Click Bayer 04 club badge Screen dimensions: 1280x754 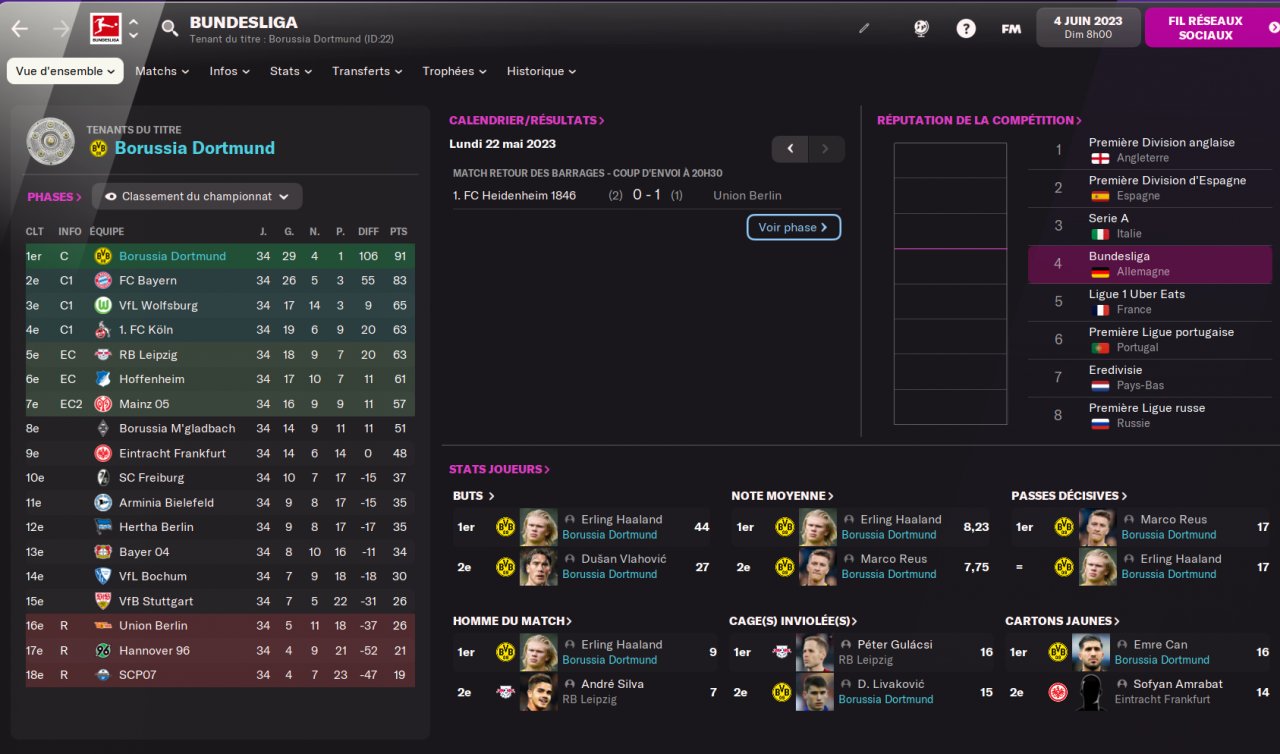pos(102,552)
